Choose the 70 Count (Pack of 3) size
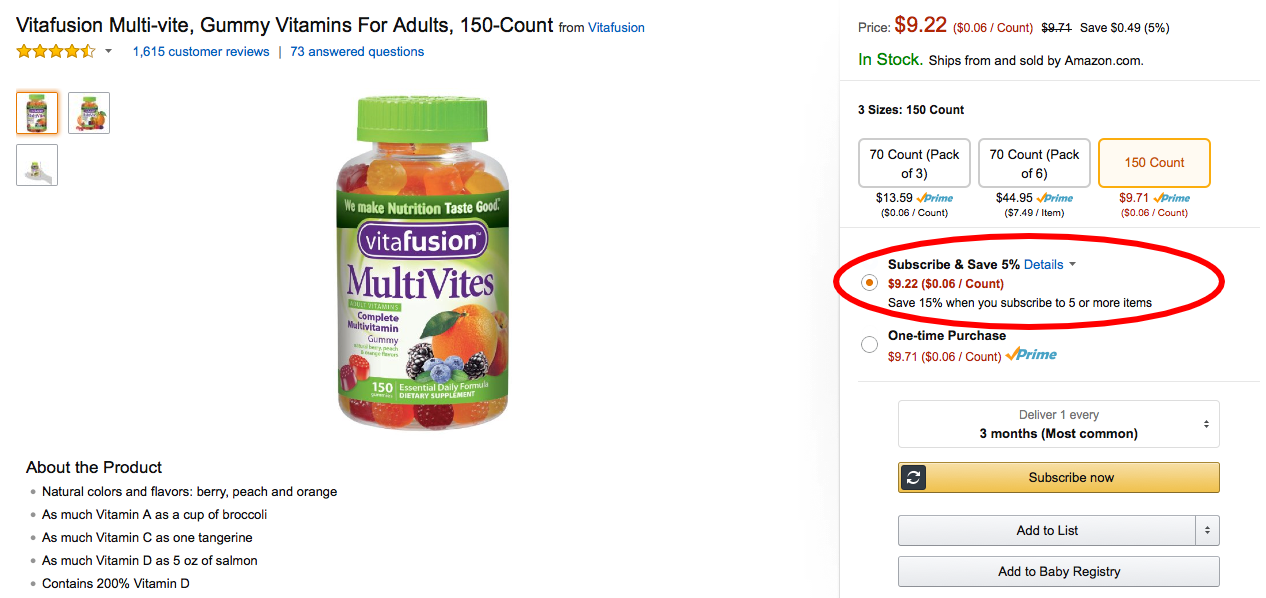Image resolution: width=1266 pixels, height=598 pixels. [x=914, y=163]
